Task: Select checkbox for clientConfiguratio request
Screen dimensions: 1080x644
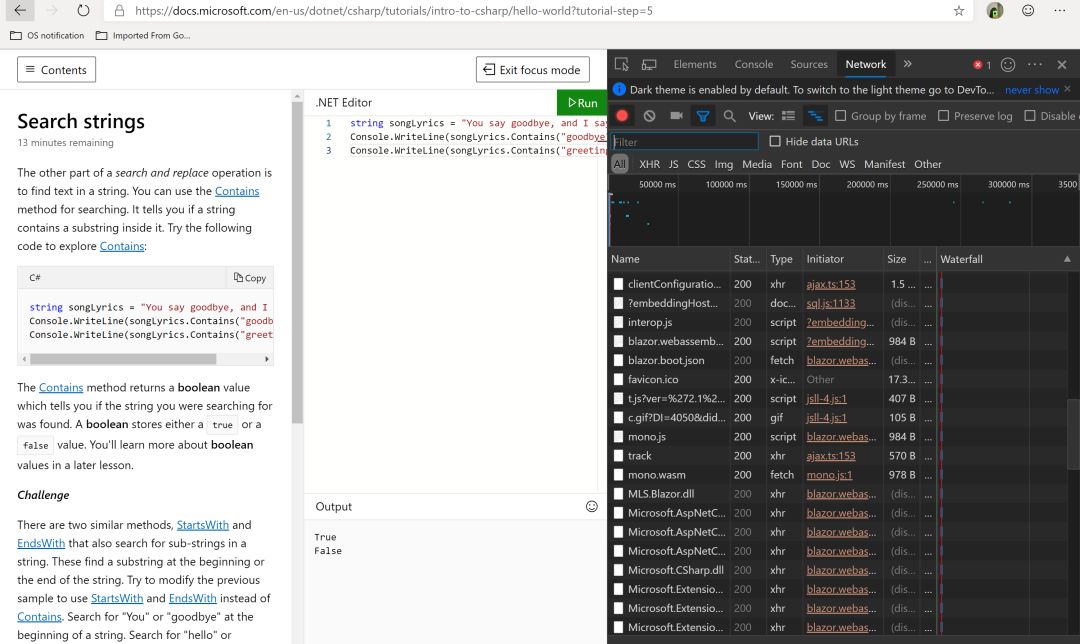Action: coord(619,284)
